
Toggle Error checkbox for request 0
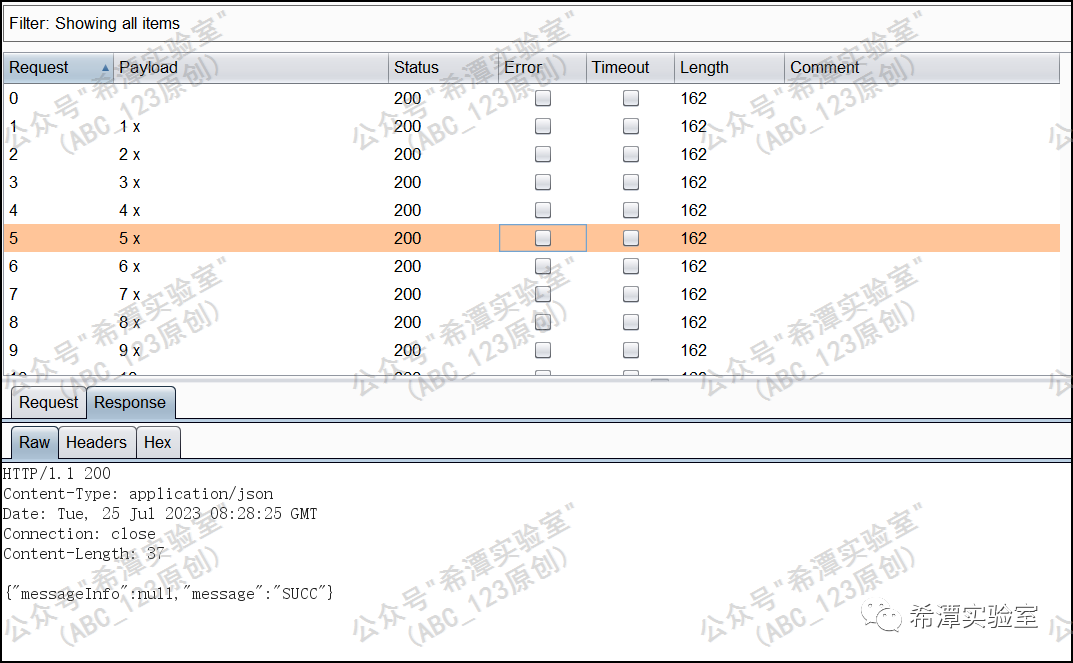(543, 99)
